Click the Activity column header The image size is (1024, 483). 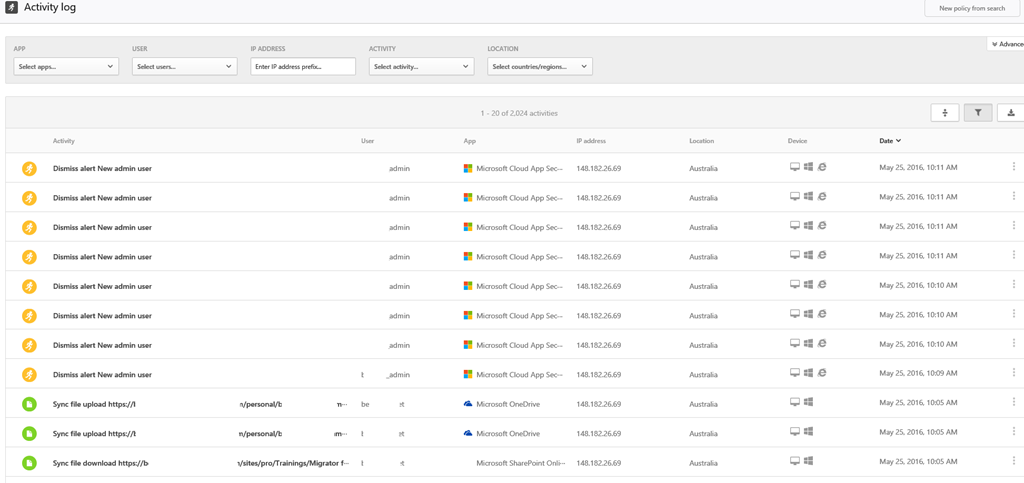pos(64,141)
